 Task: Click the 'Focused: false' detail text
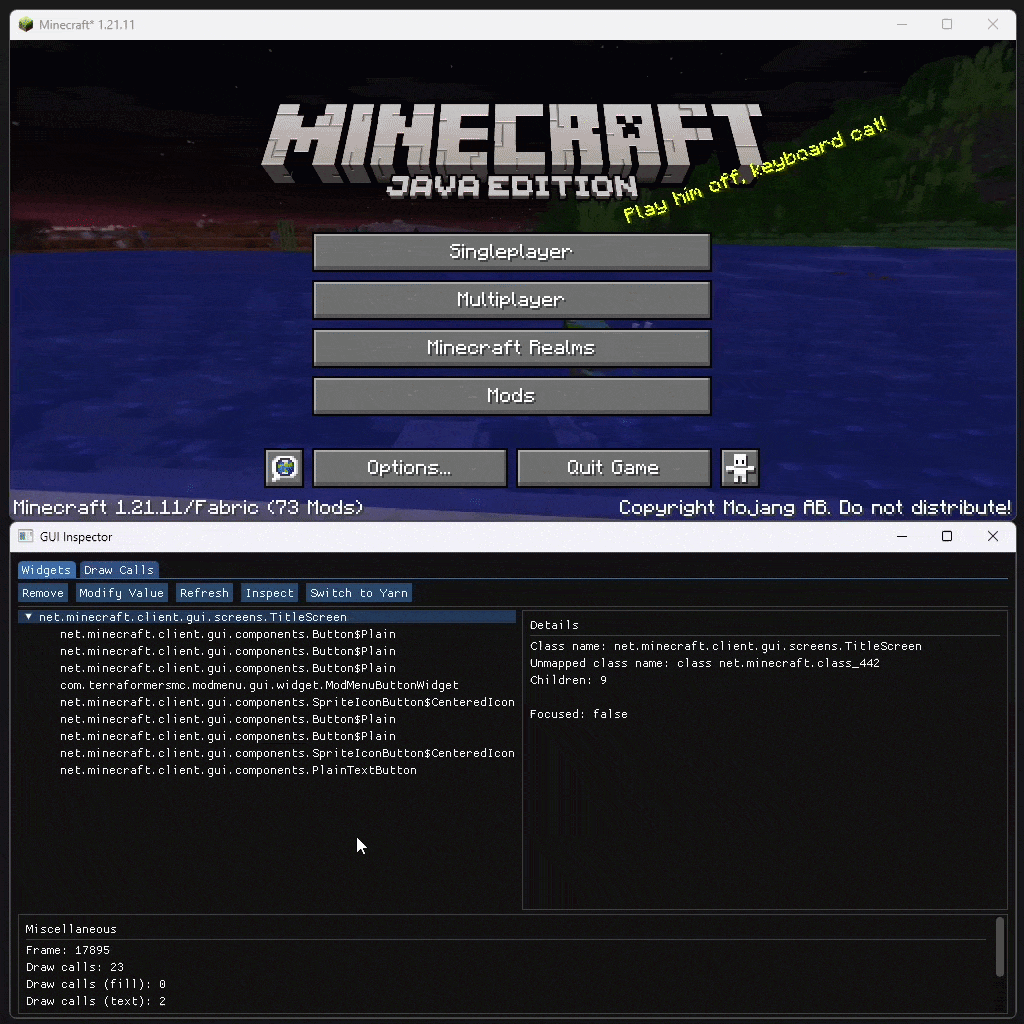click(x=579, y=714)
